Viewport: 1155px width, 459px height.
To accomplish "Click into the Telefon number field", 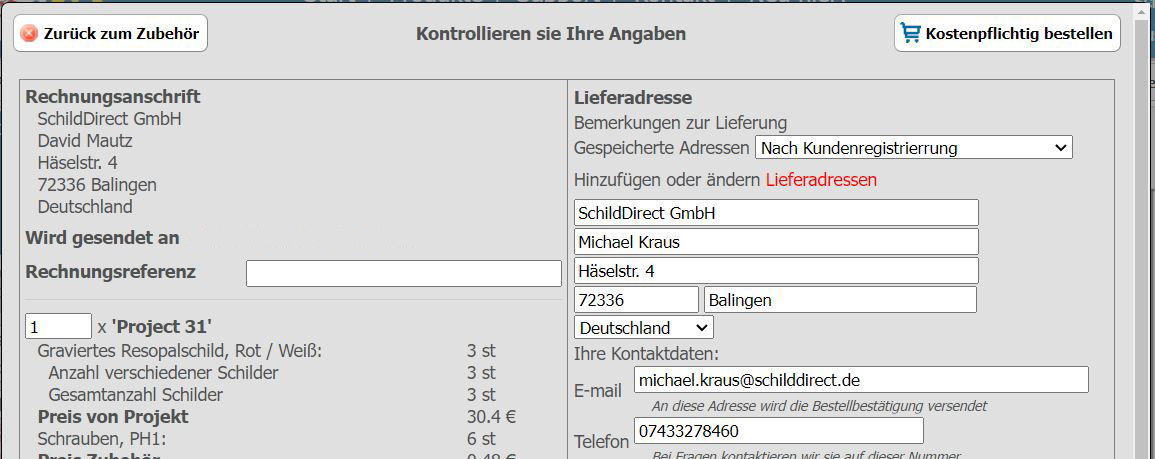I will click(x=778, y=431).
